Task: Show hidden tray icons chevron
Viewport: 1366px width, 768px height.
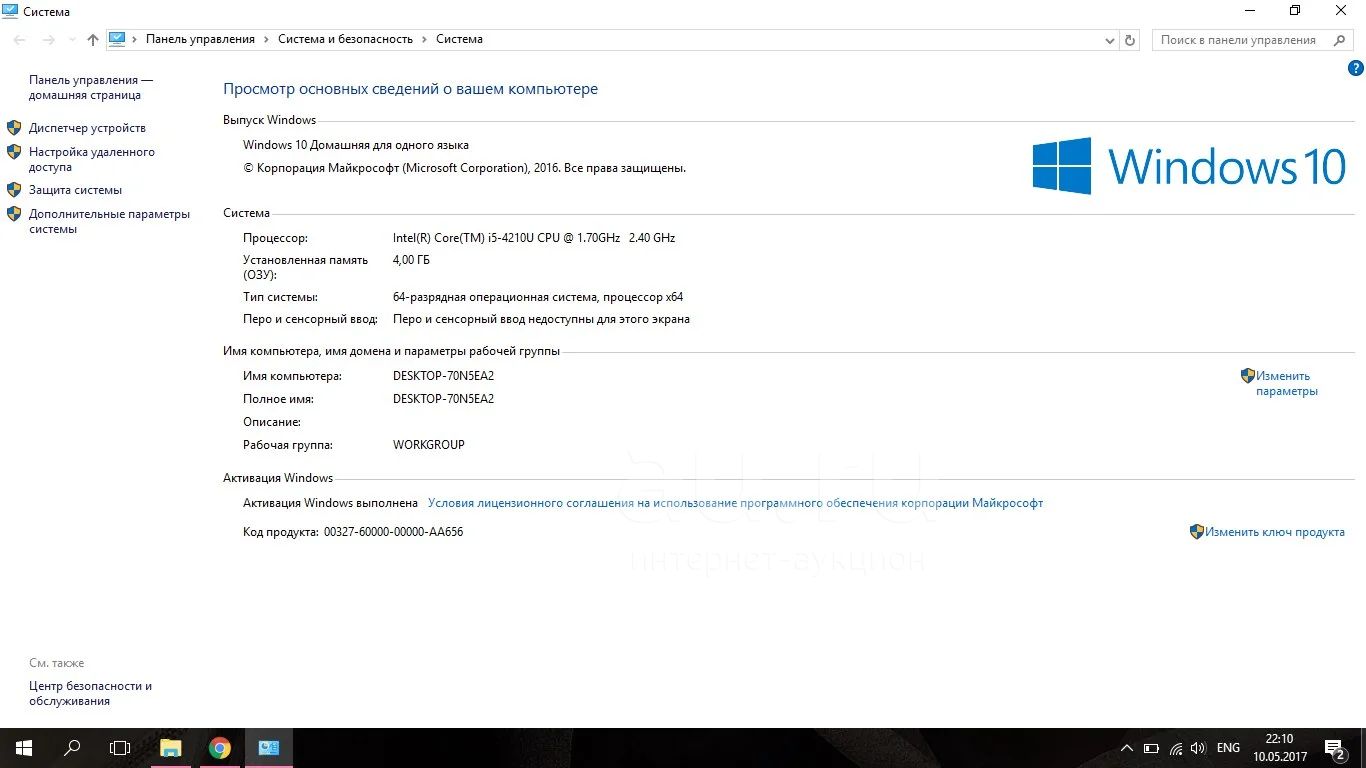Action: [x=1127, y=748]
